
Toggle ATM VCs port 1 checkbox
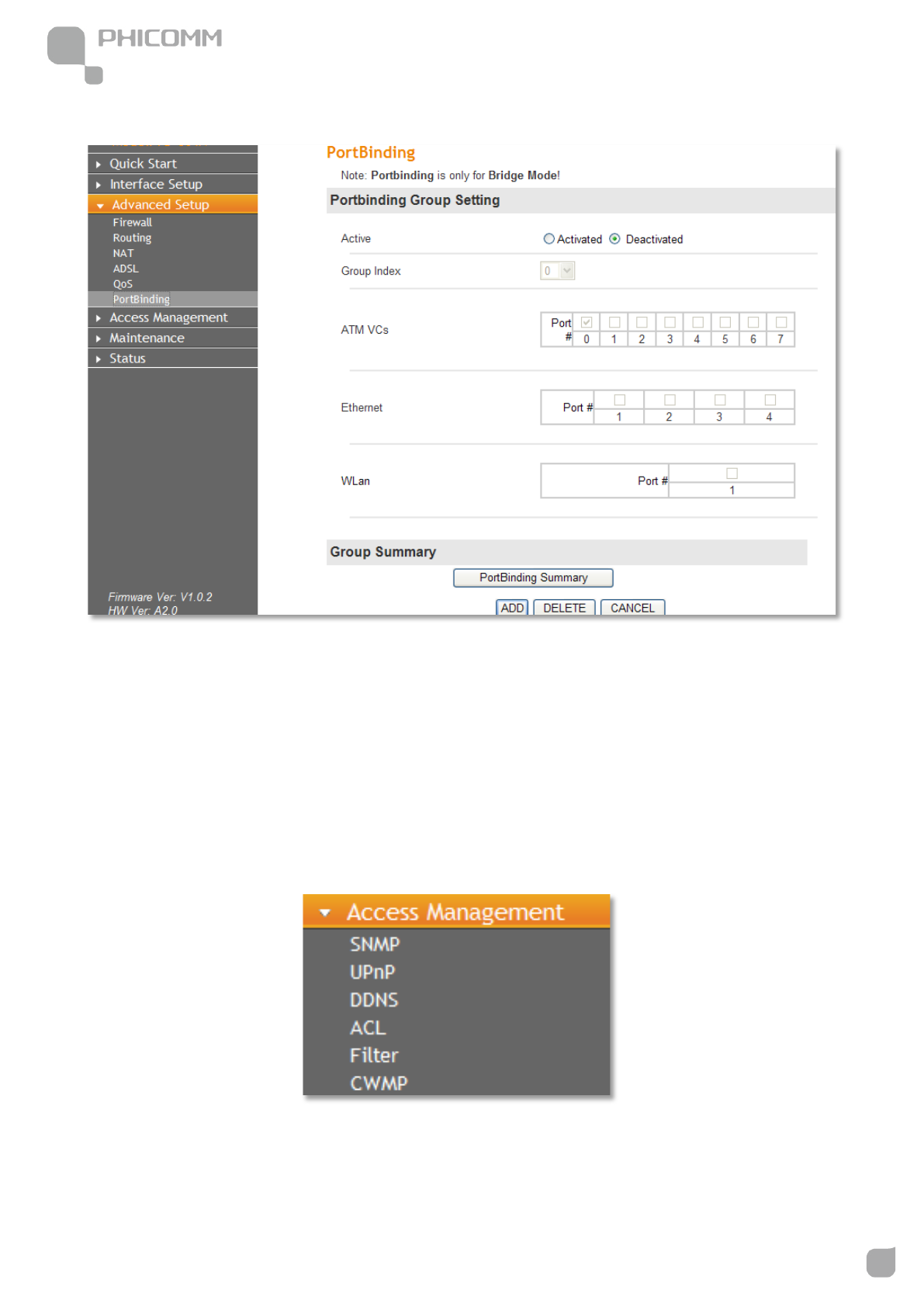pos(614,322)
